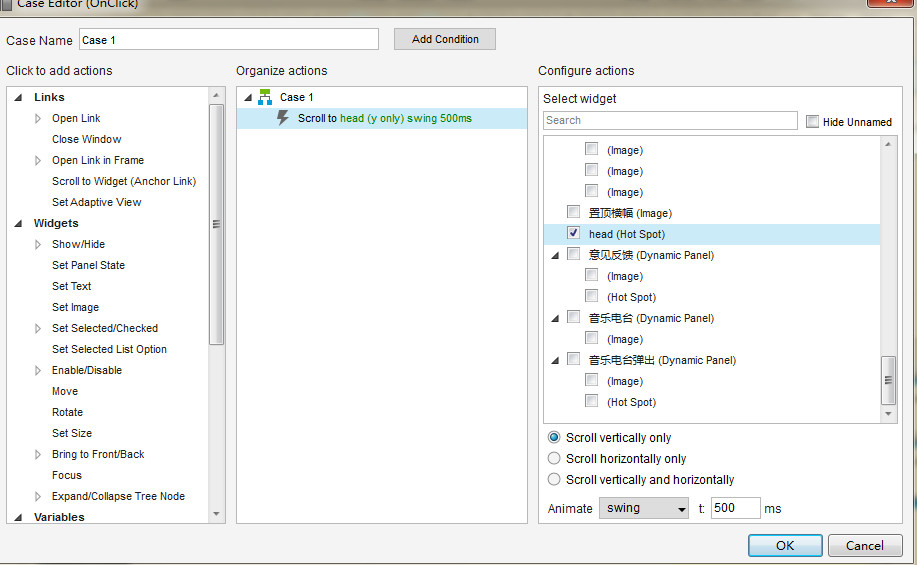Choose the Set Panel State action
The width and height of the screenshot is (917, 565).
tap(88, 265)
